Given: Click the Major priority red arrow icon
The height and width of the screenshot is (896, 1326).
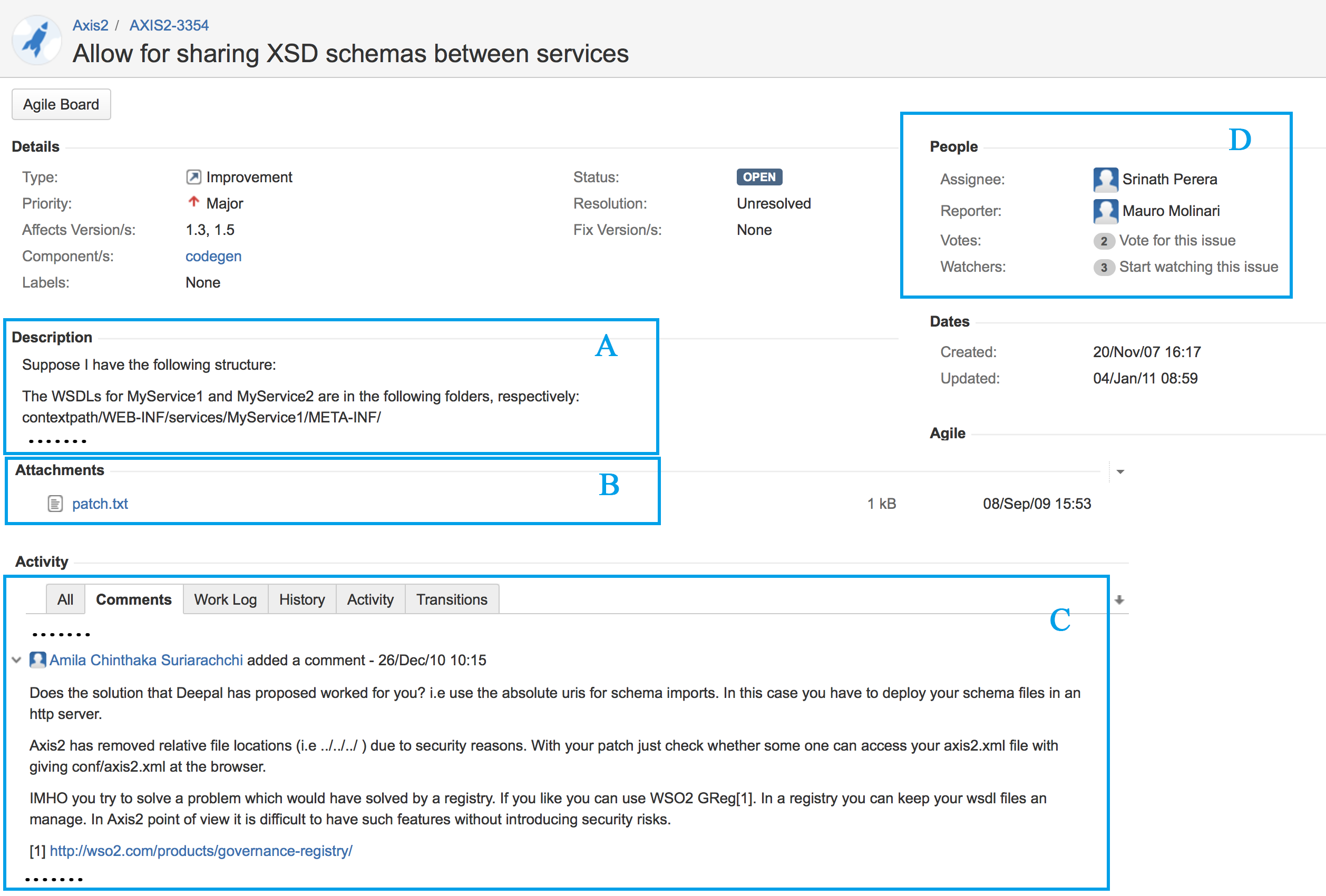Looking at the screenshot, I should pos(193,202).
